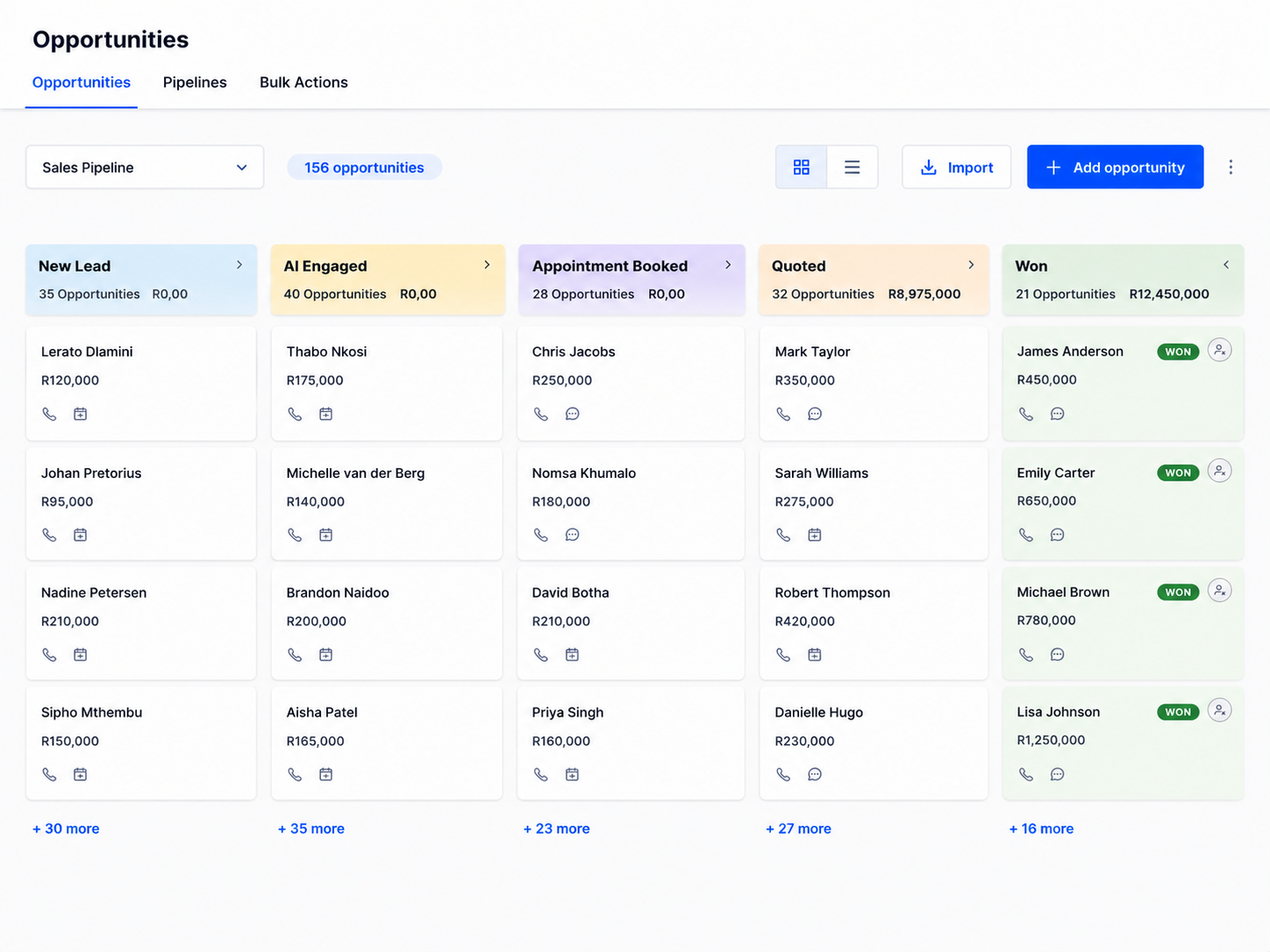Click the R12,450,000 Won total
The image size is (1270, 952).
tap(1169, 294)
